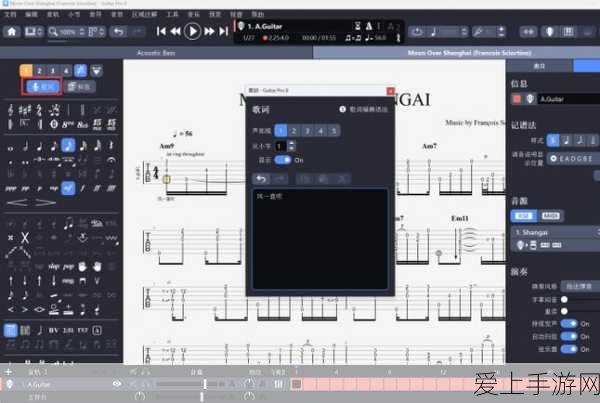Select voice 3 in the edition palette
Image resolution: width=600 pixels, height=403 pixels.
tap(52, 70)
